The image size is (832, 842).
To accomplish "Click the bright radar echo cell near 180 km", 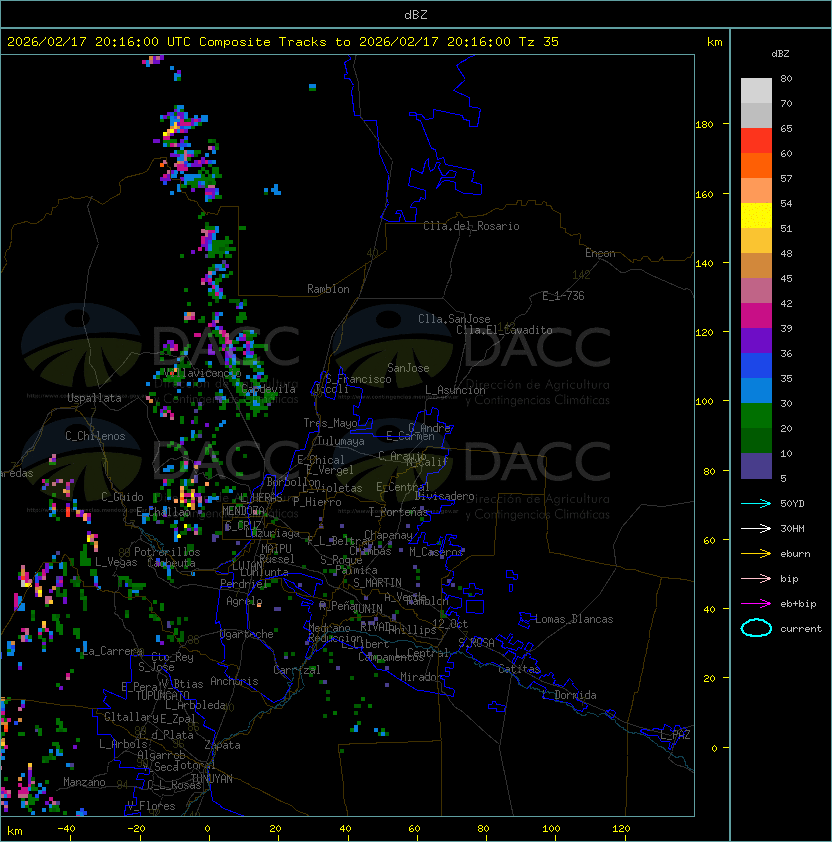I will click(x=173, y=130).
